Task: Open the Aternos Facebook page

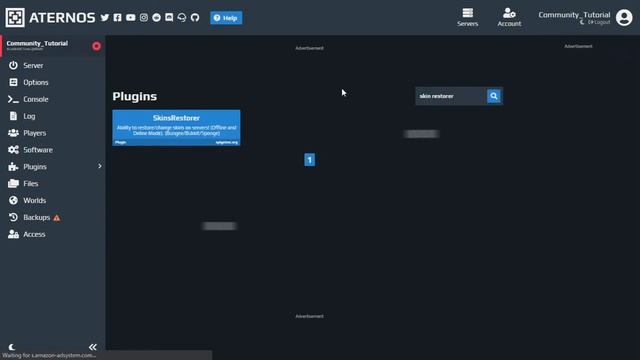Action: [x=118, y=18]
